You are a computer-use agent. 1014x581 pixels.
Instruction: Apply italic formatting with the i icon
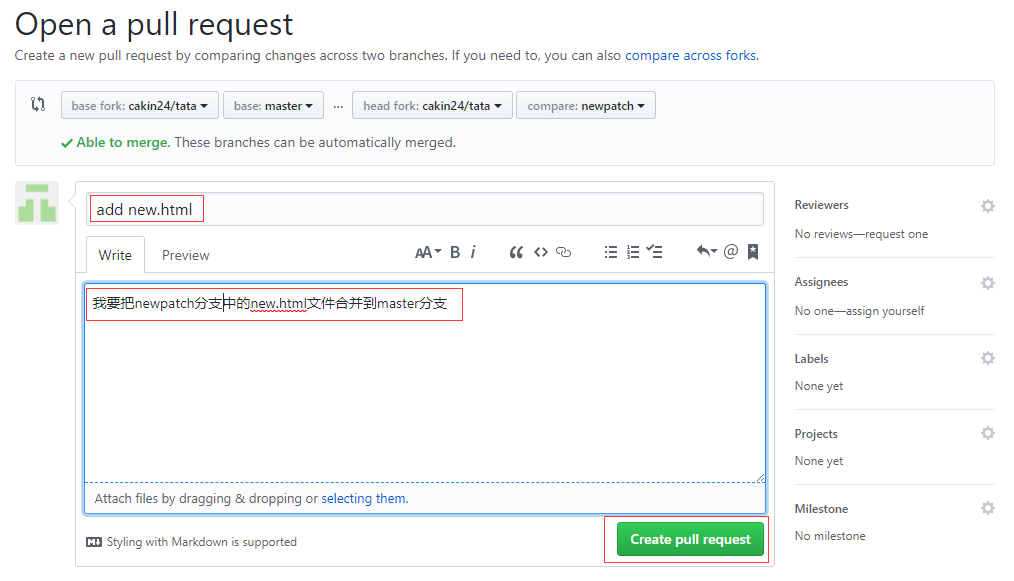pos(473,252)
